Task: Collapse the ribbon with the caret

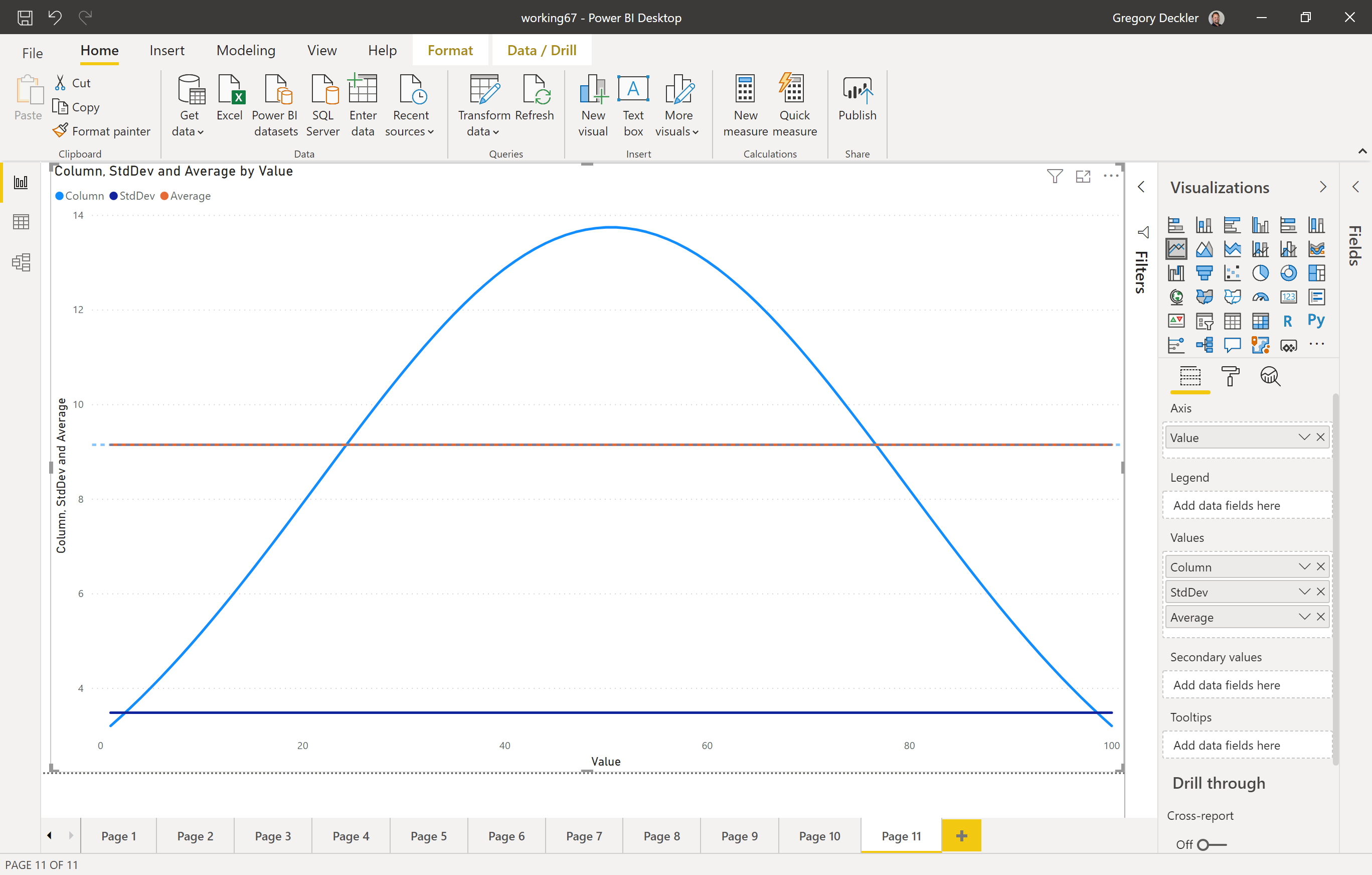Action: pos(1362,151)
